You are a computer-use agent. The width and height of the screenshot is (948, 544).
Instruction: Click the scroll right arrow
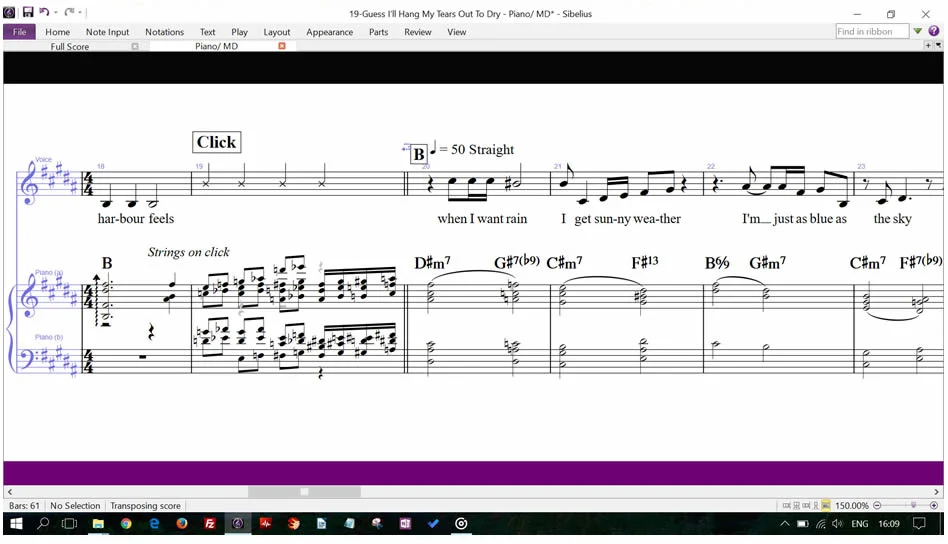click(x=937, y=492)
